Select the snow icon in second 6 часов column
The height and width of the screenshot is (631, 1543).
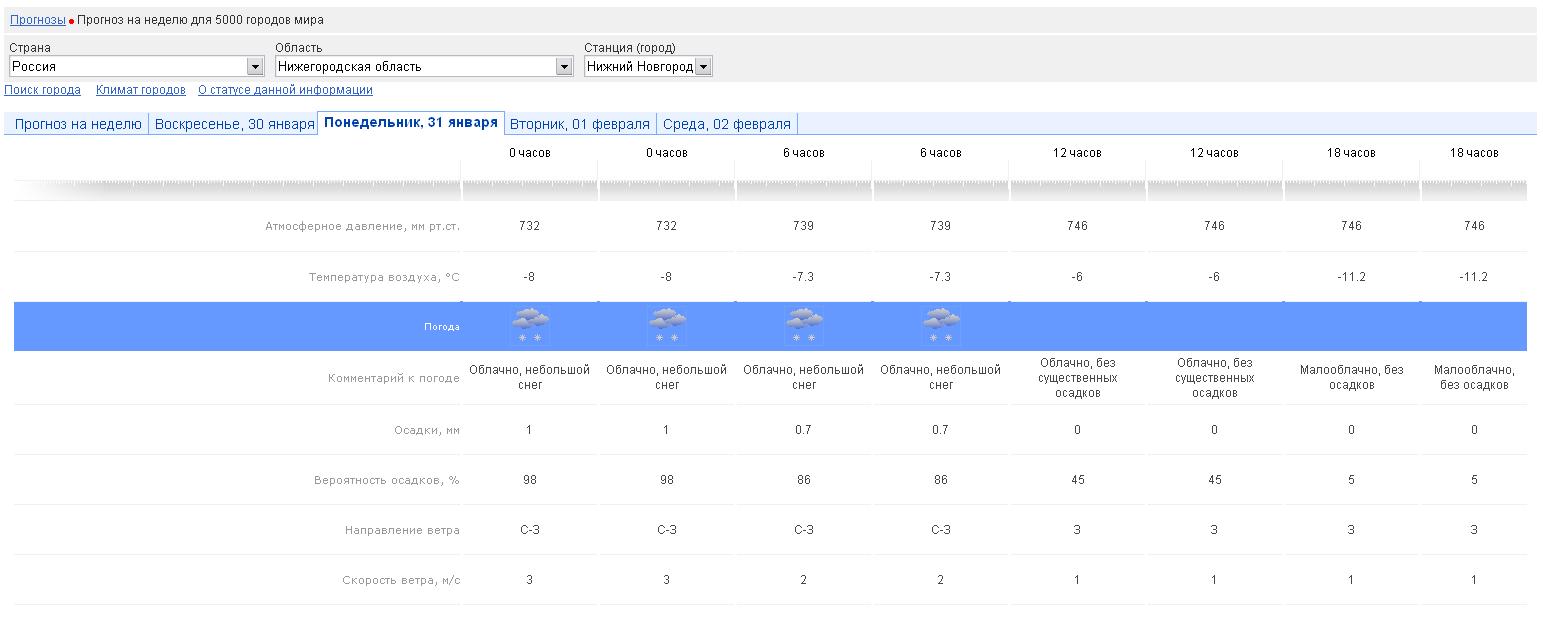point(941,326)
